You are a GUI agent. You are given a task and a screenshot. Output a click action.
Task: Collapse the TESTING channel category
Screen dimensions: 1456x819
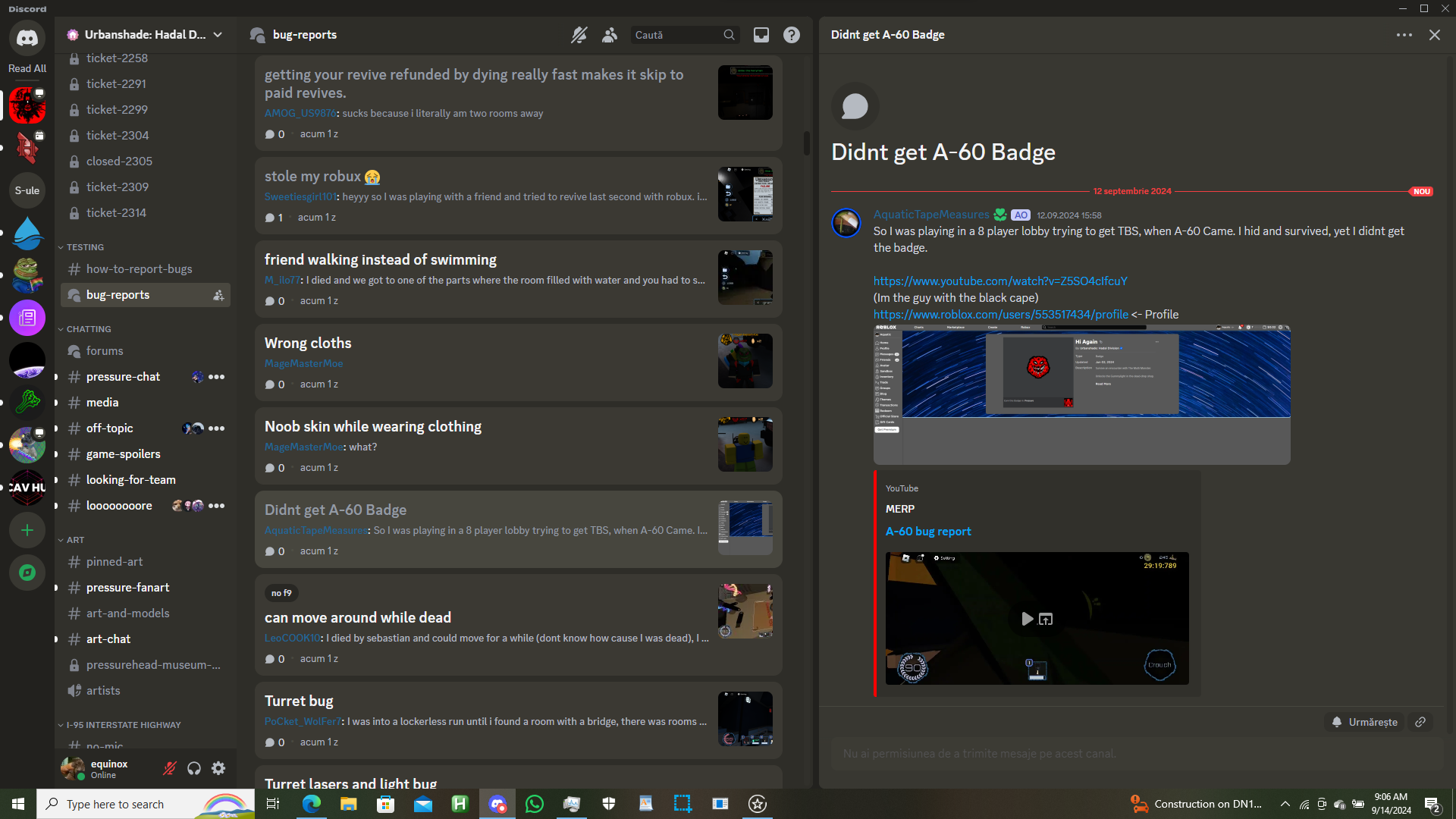(84, 247)
